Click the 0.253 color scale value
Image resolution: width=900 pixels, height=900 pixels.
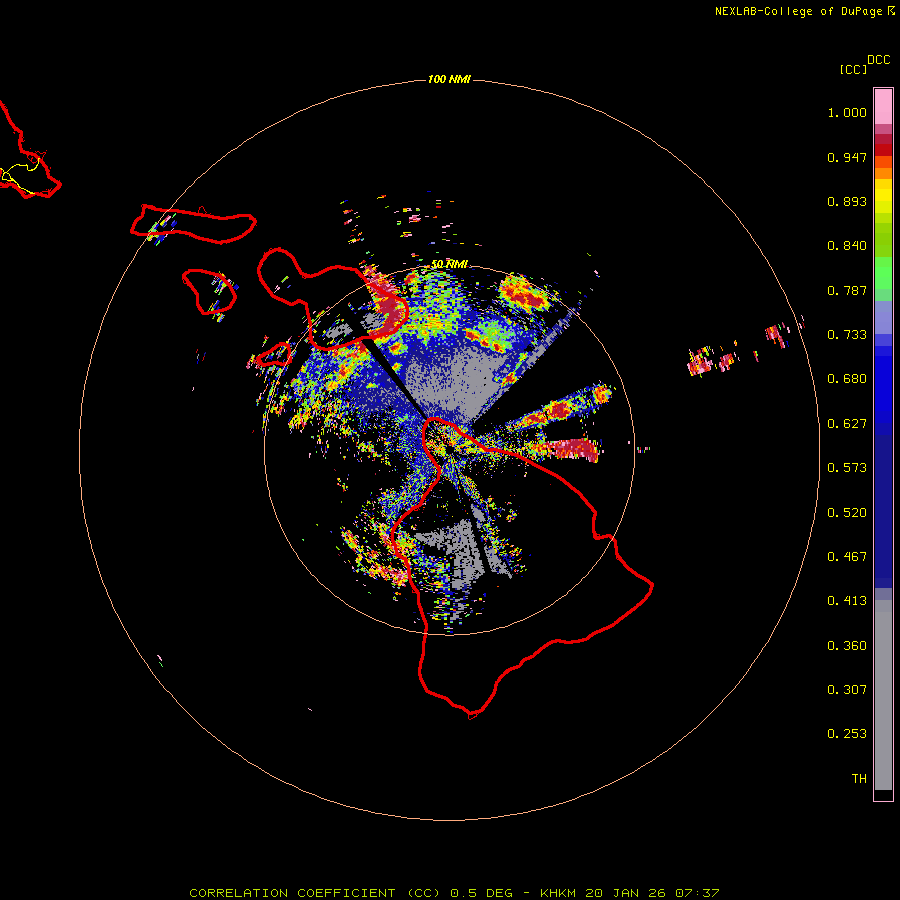(847, 734)
